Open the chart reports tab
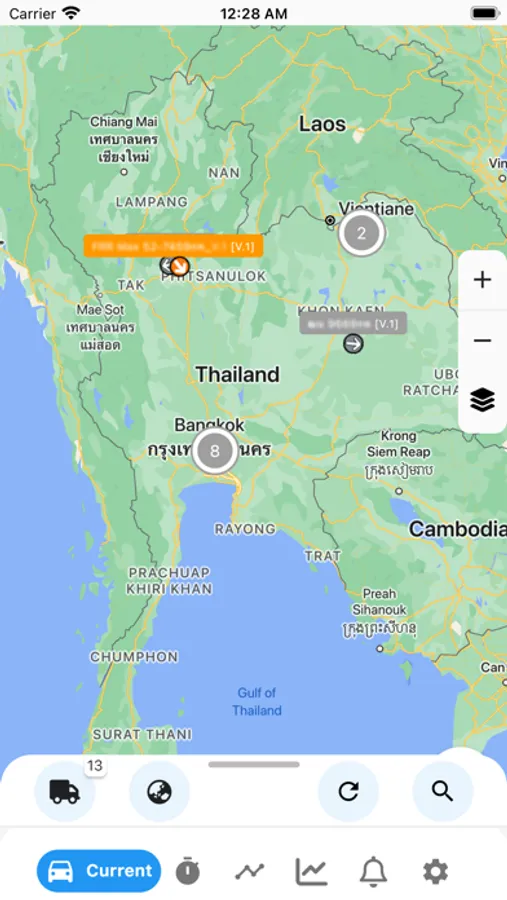 tap(311, 872)
